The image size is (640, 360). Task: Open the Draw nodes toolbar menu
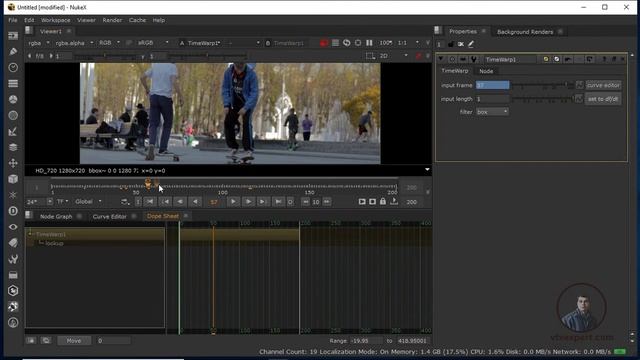(13, 51)
